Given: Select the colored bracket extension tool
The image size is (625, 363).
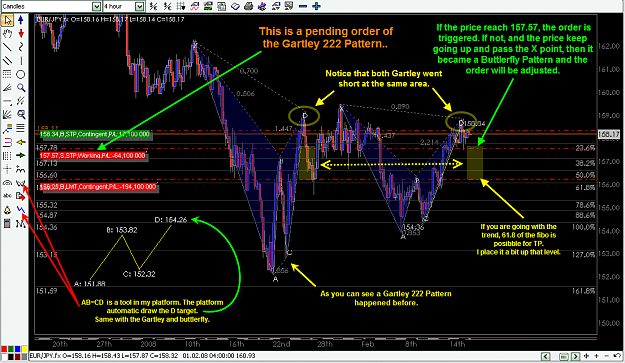Looking at the screenshot, I should (x=7, y=142).
